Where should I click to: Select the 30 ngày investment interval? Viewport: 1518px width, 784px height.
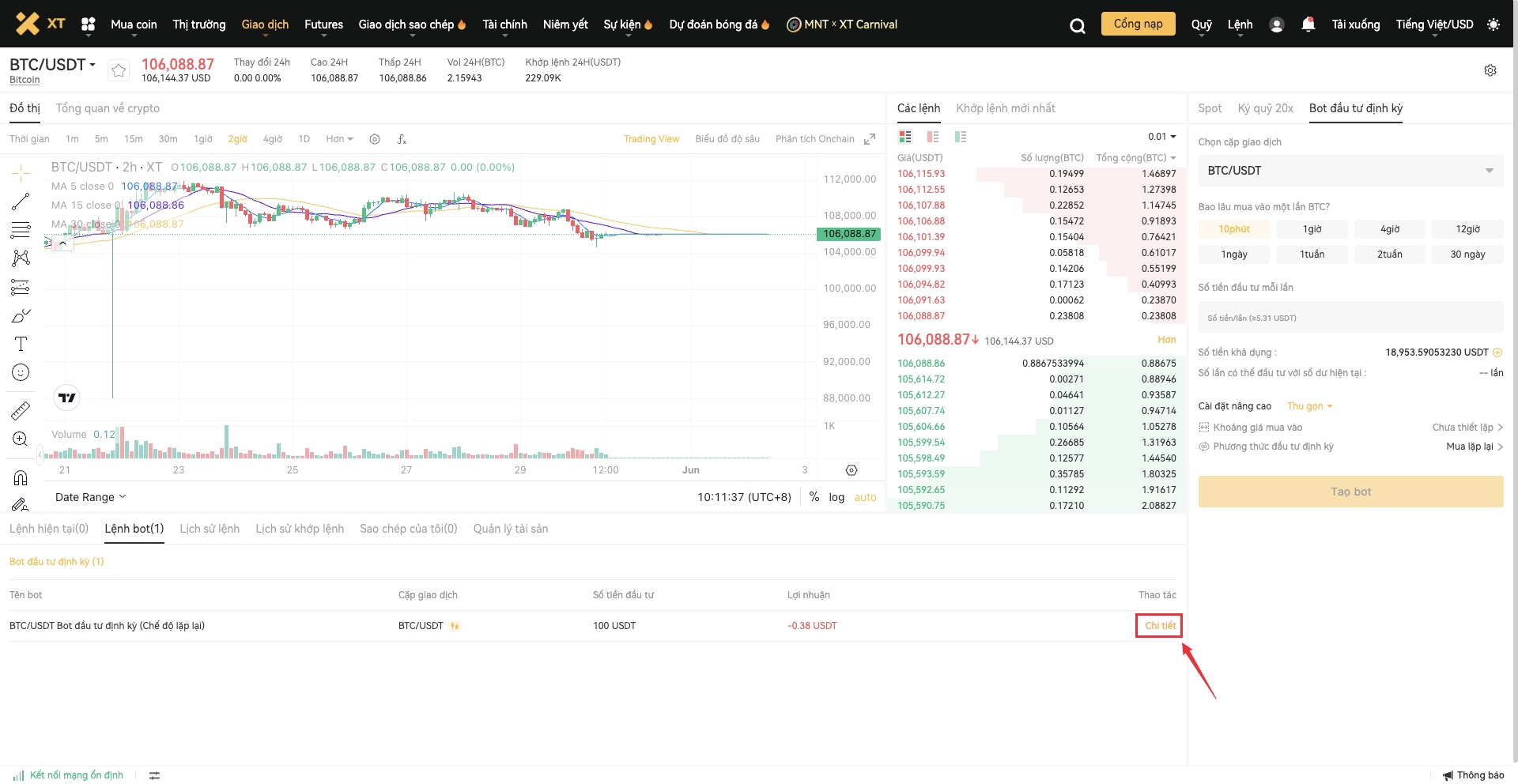click(x=1467, y=254)
